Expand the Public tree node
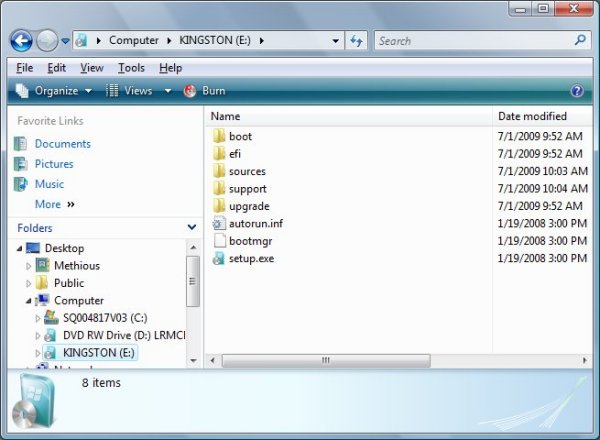Viewport: 600px width, 440px height. point(28,283)
